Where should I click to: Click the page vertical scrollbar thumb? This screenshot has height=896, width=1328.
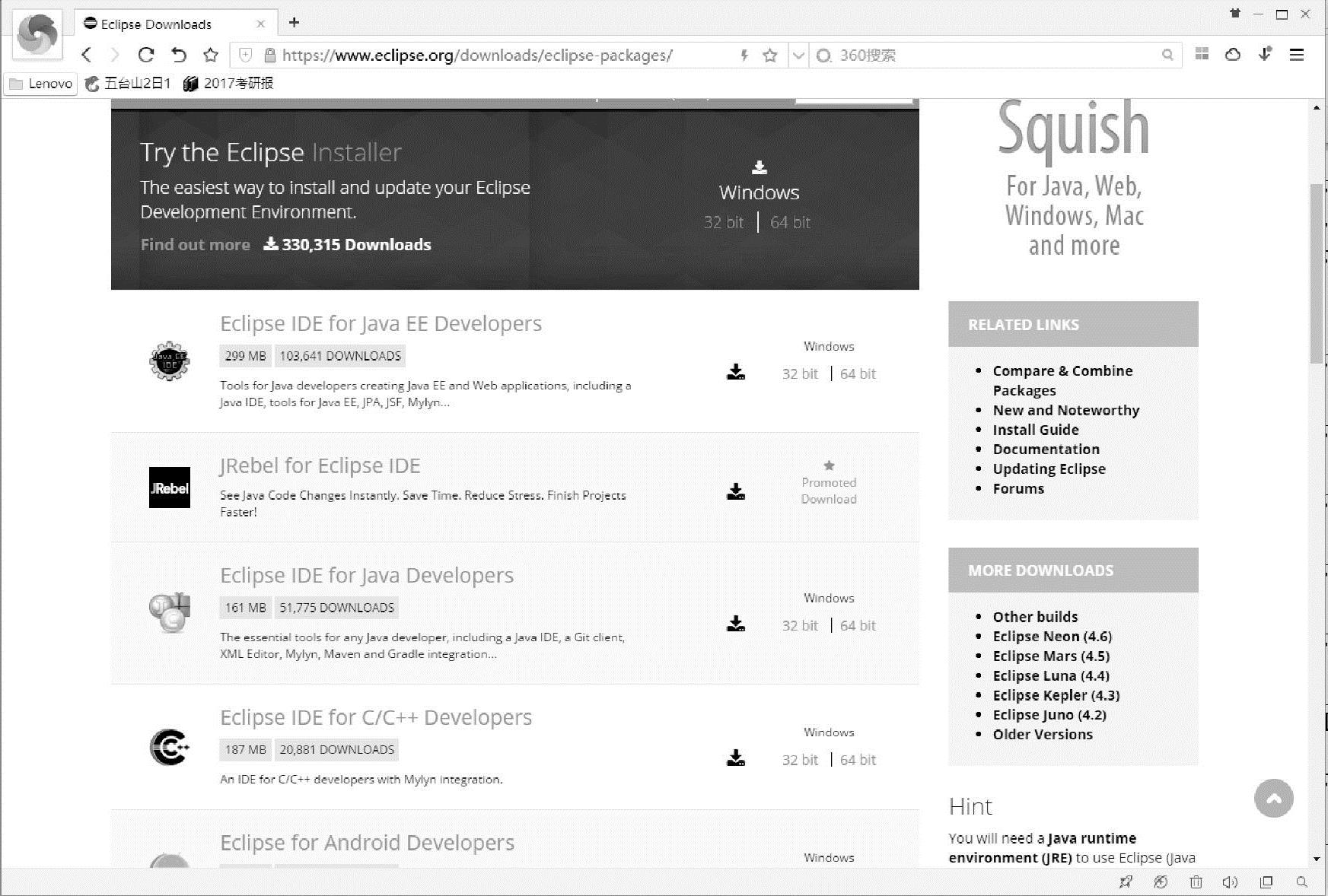(1316, 274)
